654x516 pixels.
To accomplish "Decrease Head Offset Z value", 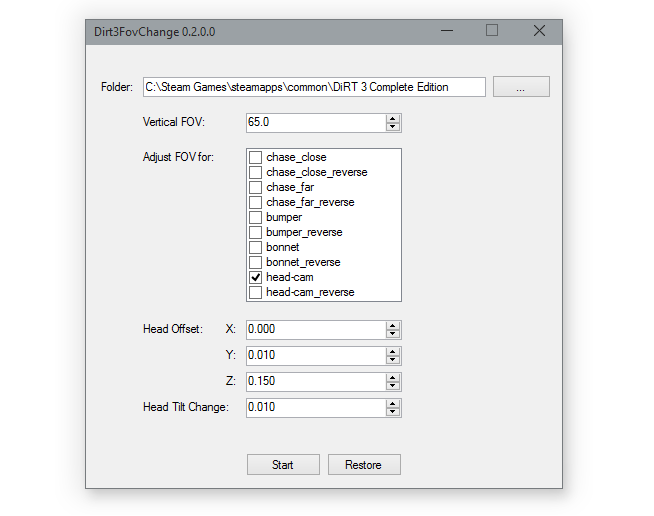I will pos(392,385).
